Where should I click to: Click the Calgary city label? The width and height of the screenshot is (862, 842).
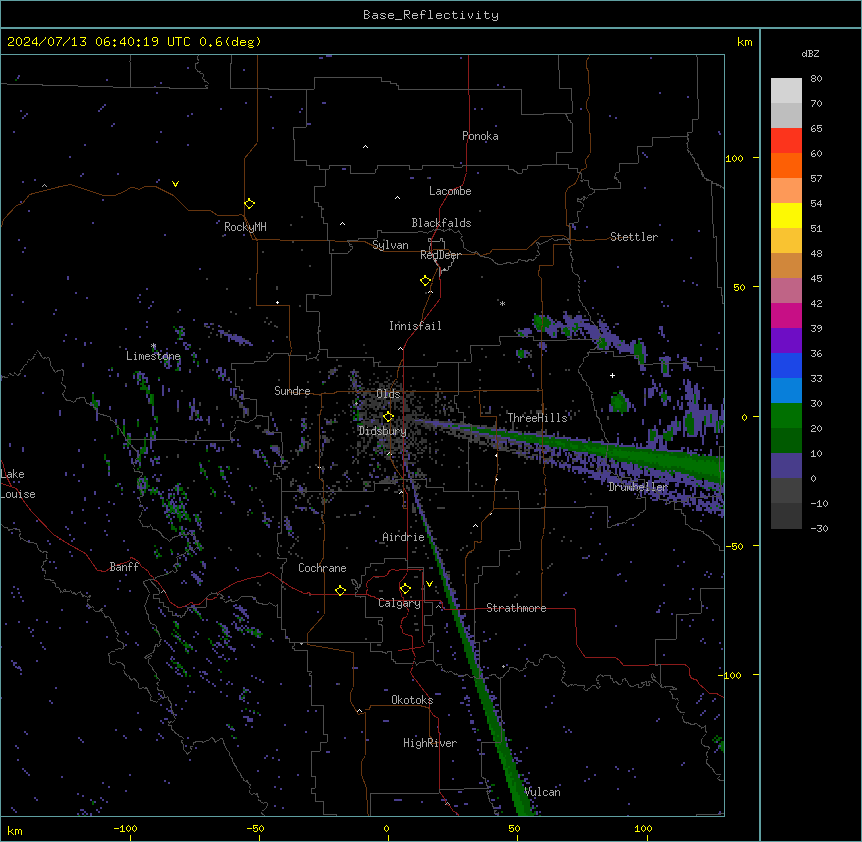pos(399,603)
